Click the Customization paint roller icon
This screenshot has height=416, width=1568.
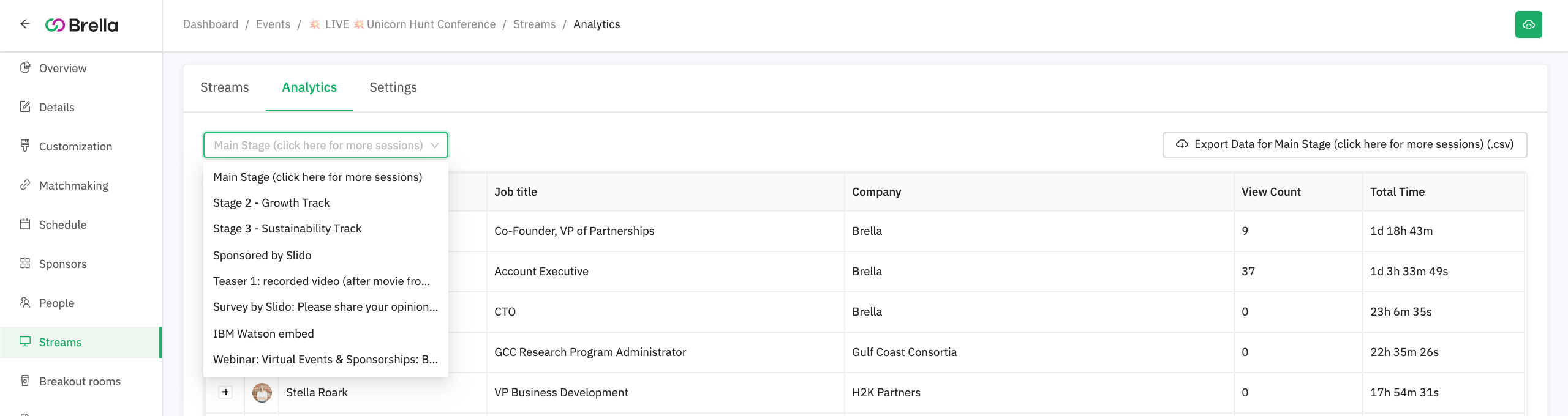(25, 146)
